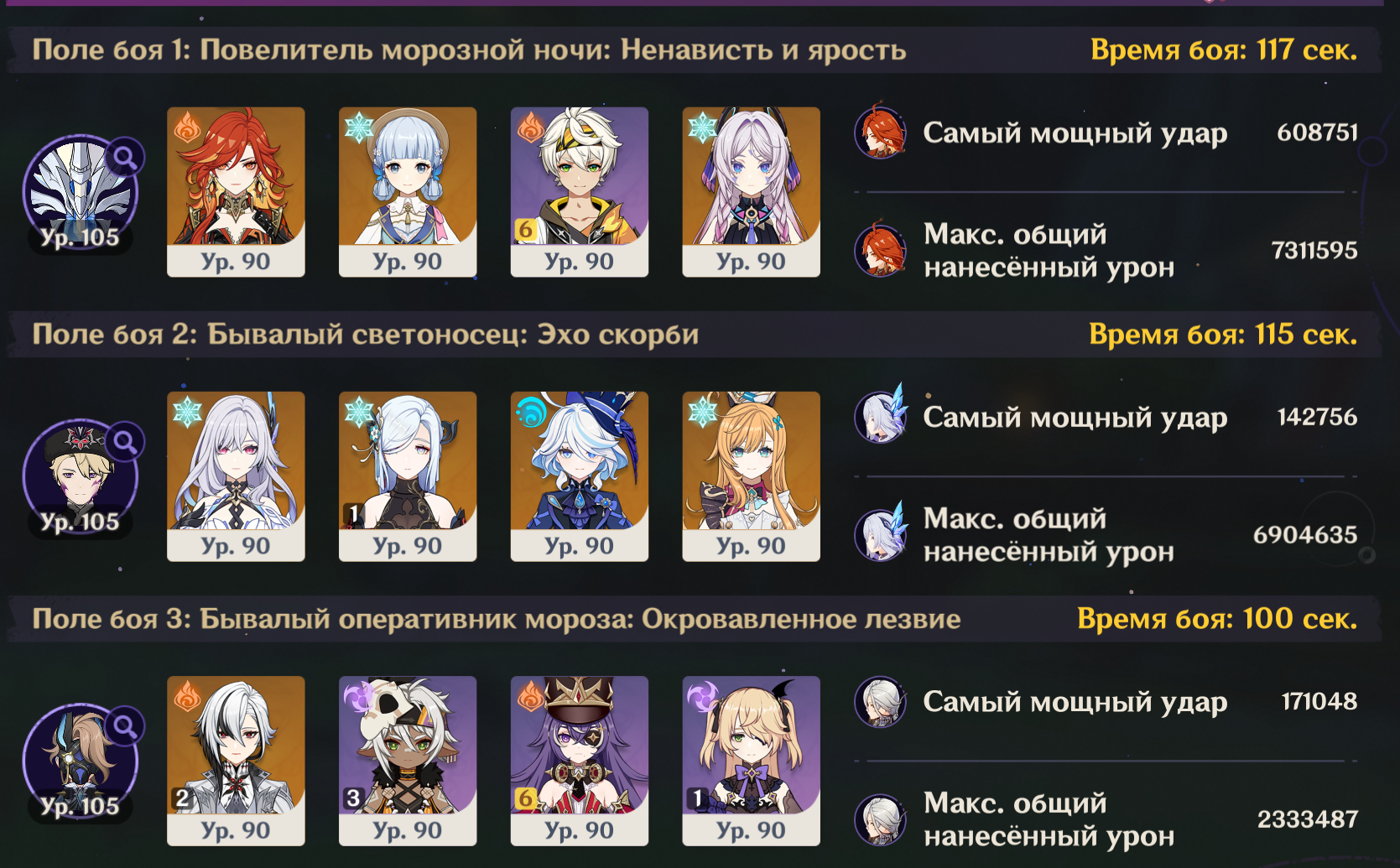Viewport: 1400px width, 868px height.
Task: Select the red-haired Pyro character card, battlefield 1
Action: (x=236, y=192)
